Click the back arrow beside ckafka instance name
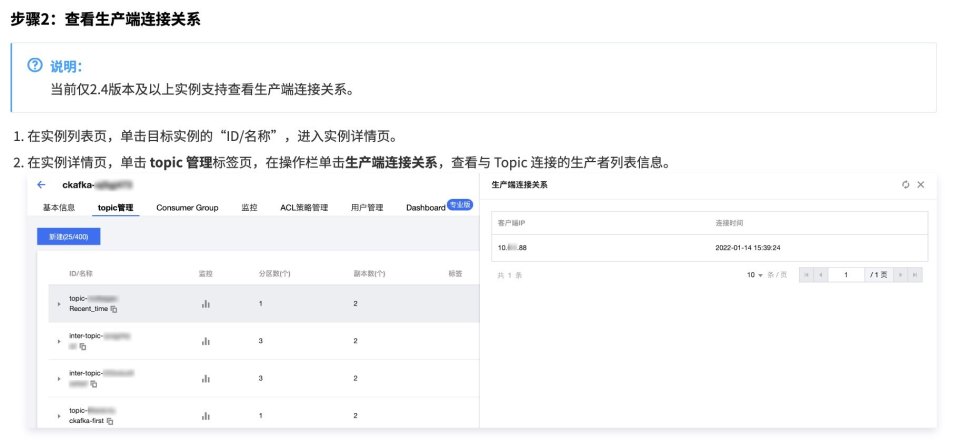Screen dimensions: 960x443 [x=41, y=185]
